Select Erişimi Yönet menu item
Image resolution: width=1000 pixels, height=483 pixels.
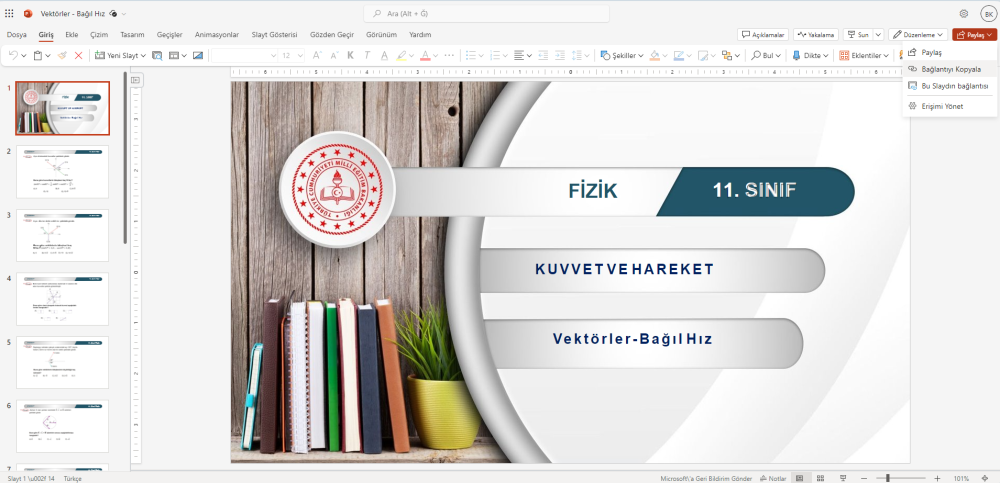pos(950,106)
